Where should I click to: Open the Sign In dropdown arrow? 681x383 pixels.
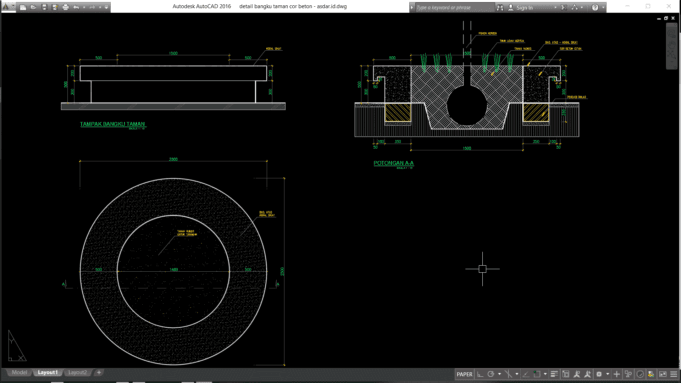tap(555, 7)
